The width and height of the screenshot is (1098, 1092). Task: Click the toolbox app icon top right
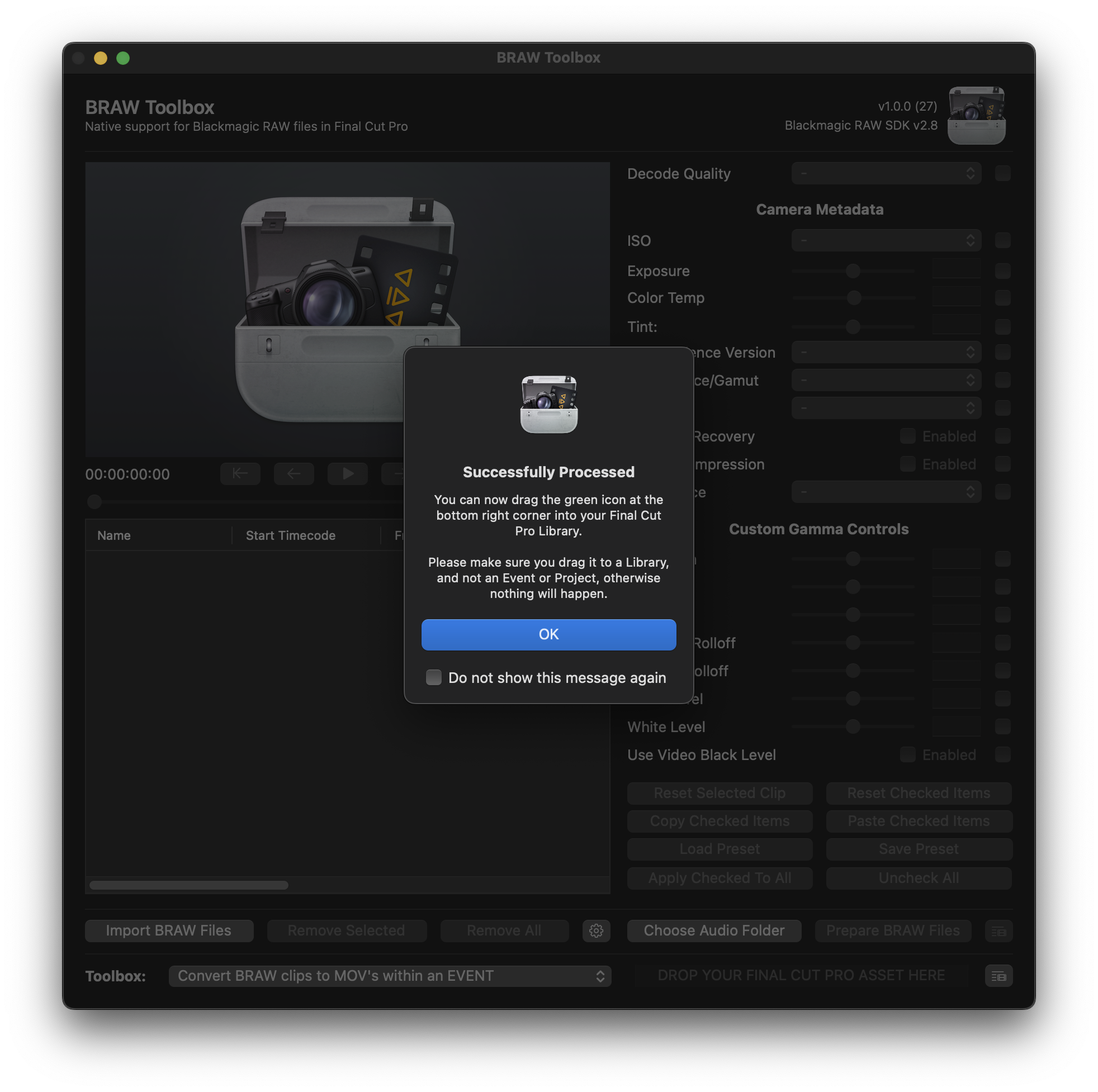coord(976,115)
